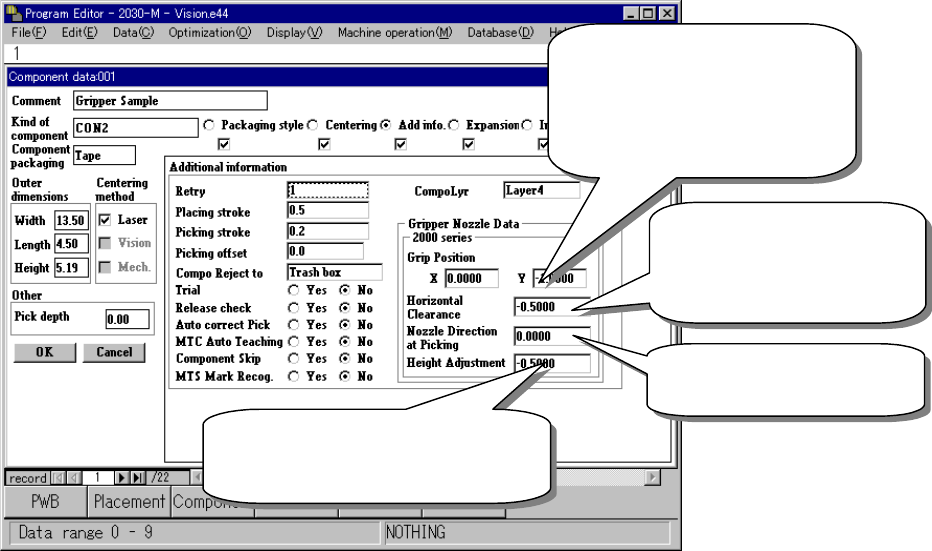Toggle the checkbox under Add info.
932x551 pixels.
(401, 144)
